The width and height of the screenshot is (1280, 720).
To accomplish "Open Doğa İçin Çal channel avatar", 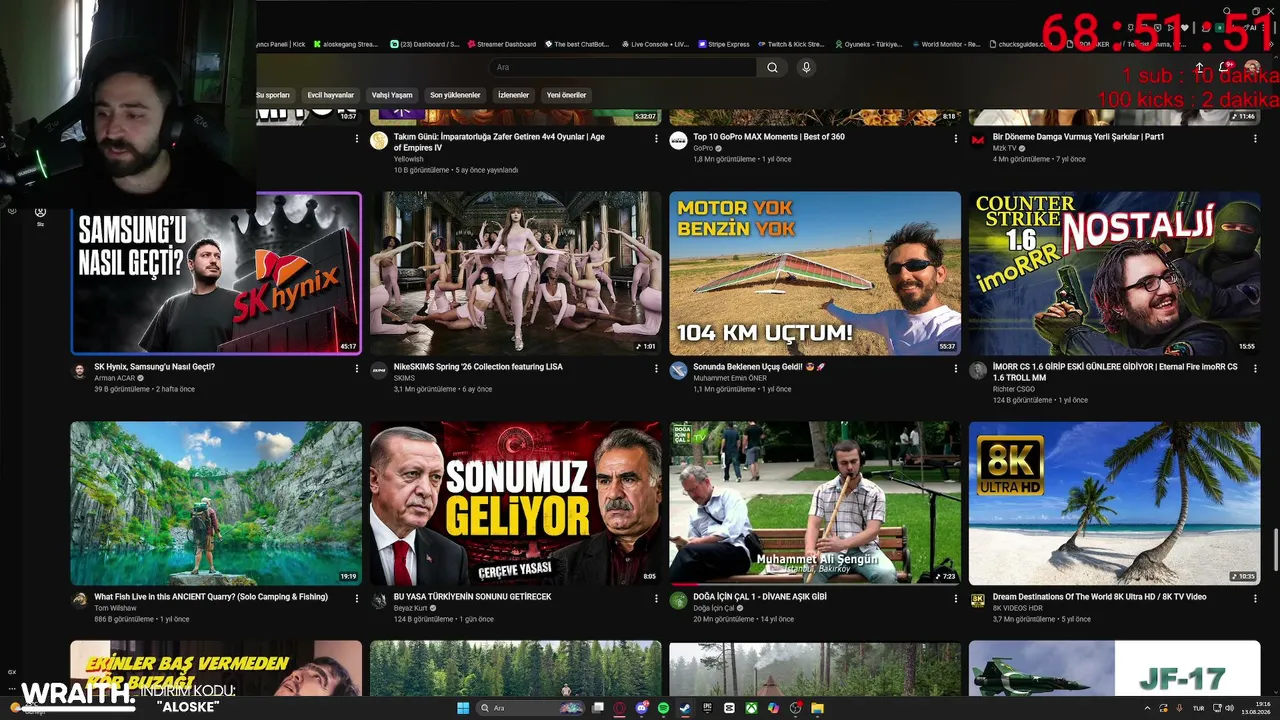I will (678, 601).
